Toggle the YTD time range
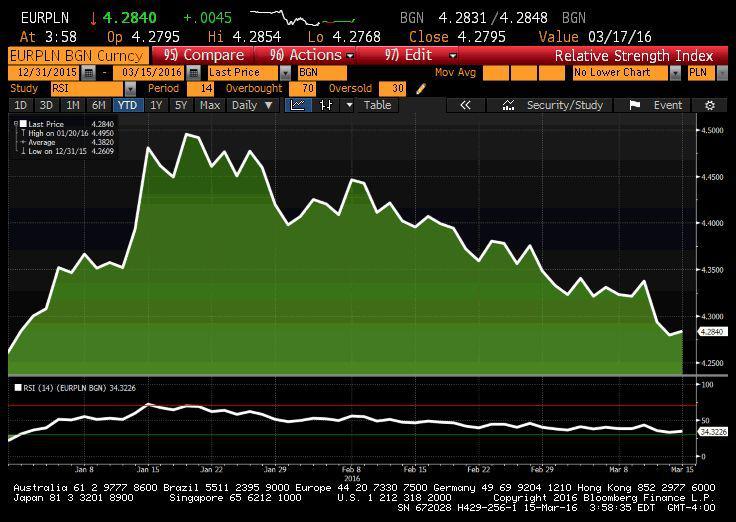The width and height of the screenshot is (736, 522). [x=127, y=105]
